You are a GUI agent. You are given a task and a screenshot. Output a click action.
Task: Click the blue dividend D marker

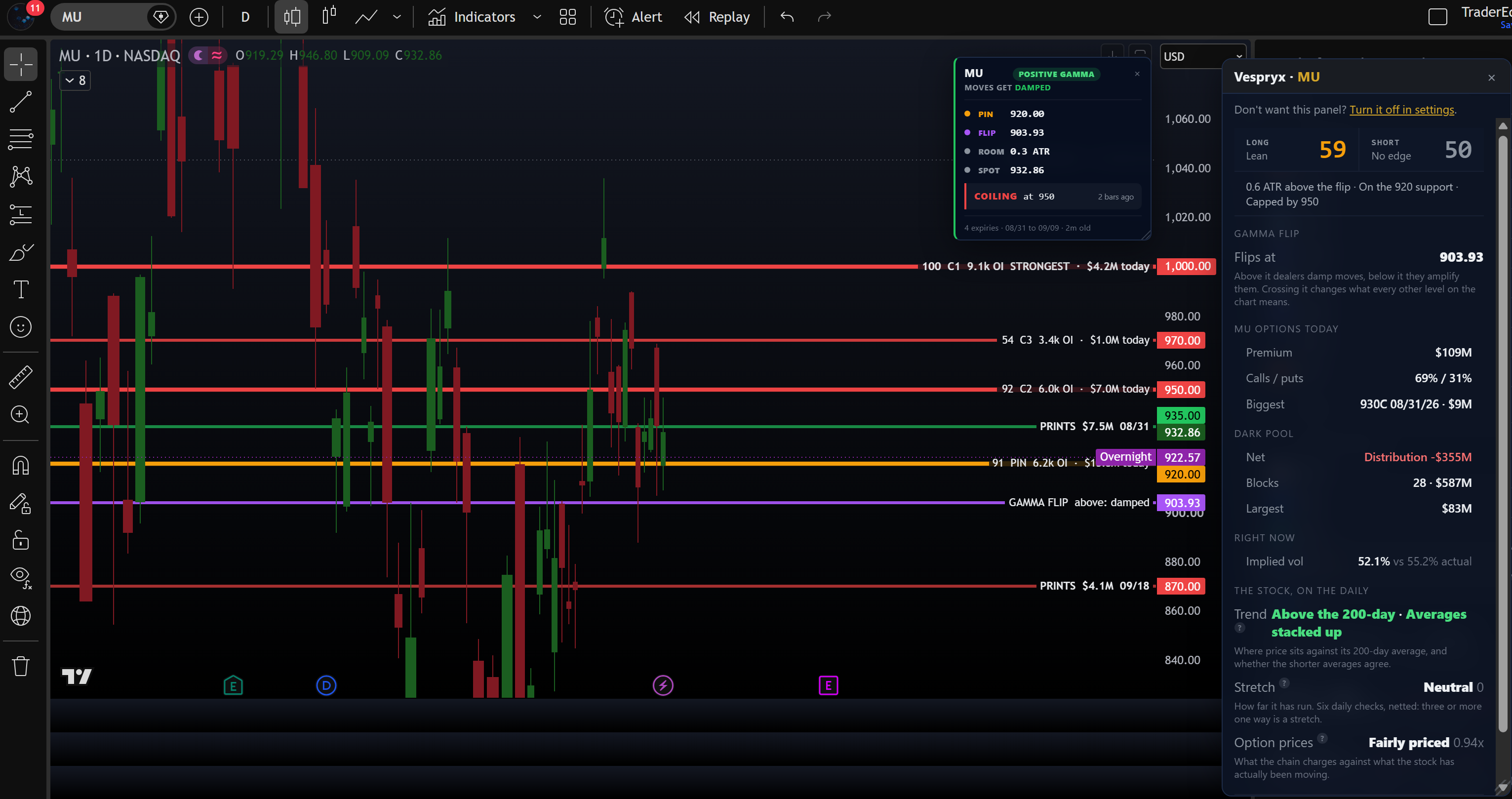(326, 685)
